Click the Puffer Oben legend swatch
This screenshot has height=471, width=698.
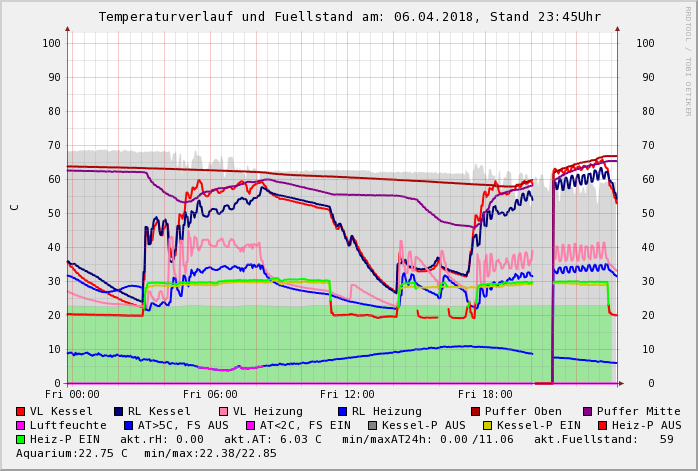pos(475,411)
